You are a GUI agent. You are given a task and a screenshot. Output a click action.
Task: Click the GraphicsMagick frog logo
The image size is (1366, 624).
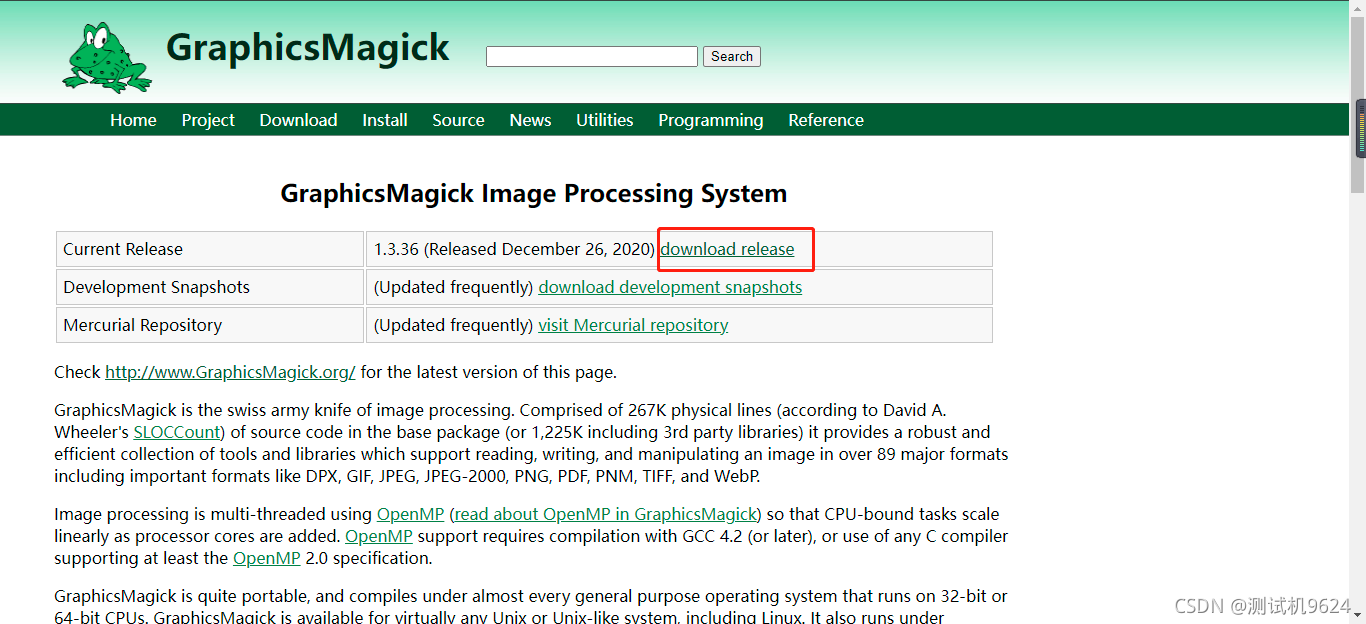point(106,58)
